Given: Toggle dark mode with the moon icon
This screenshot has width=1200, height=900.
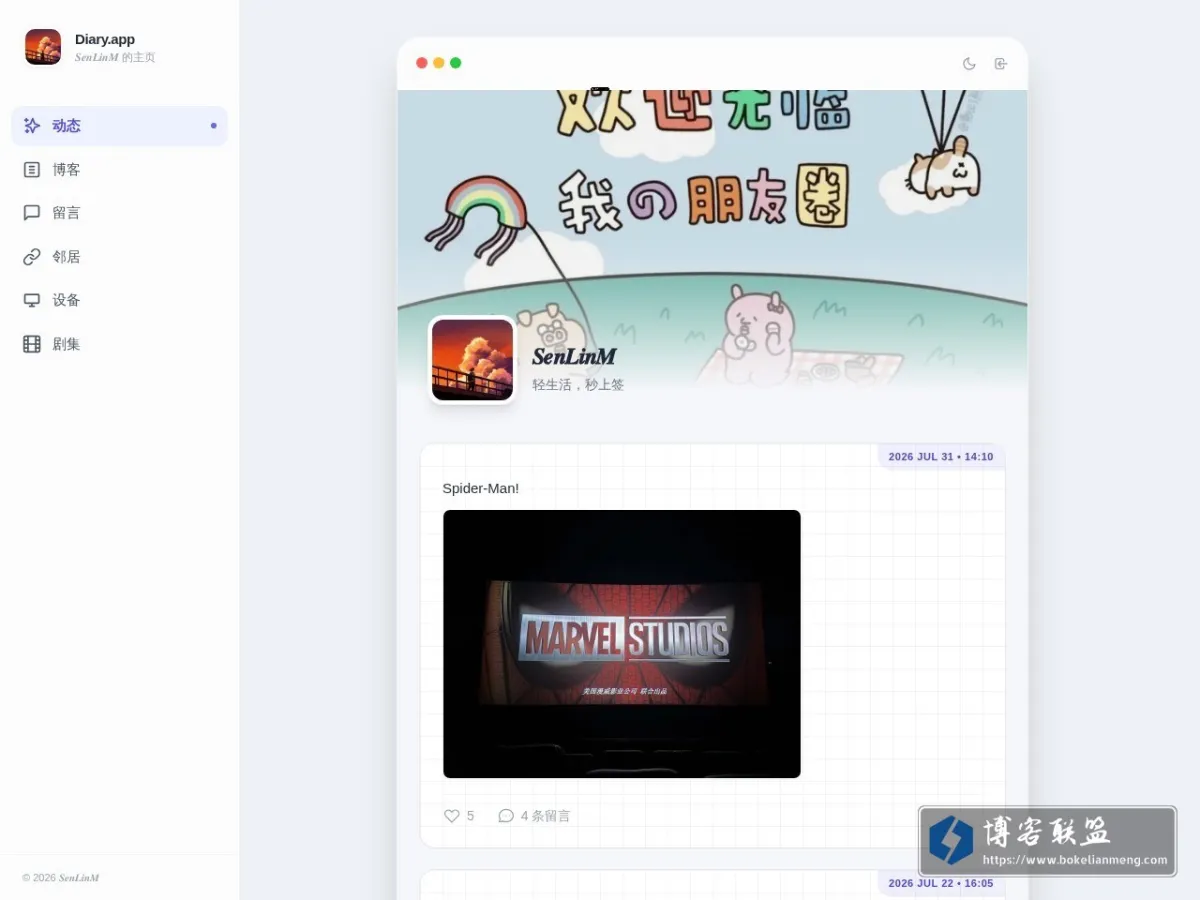Looking at the screenshot, I should click(969, 63).
